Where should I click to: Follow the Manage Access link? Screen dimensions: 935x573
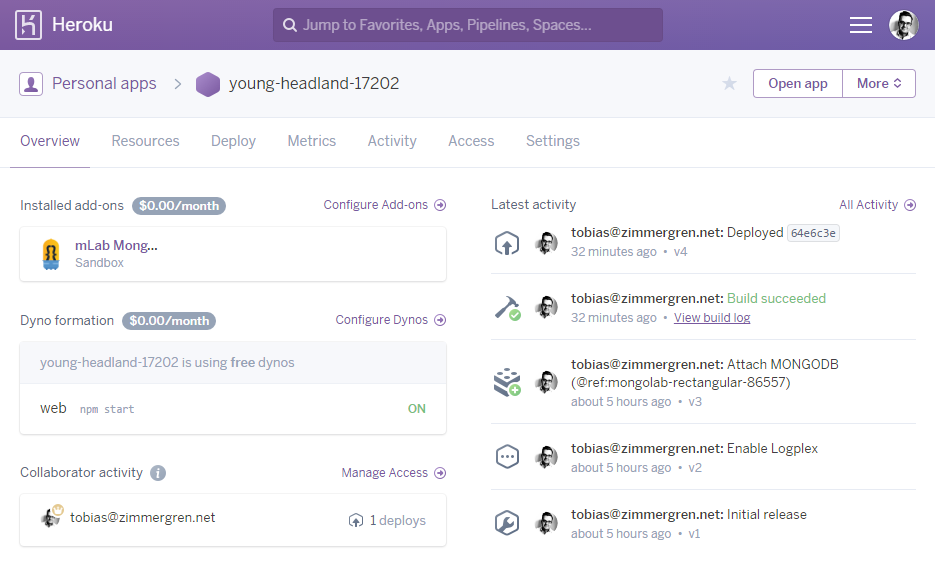(385, 473)
